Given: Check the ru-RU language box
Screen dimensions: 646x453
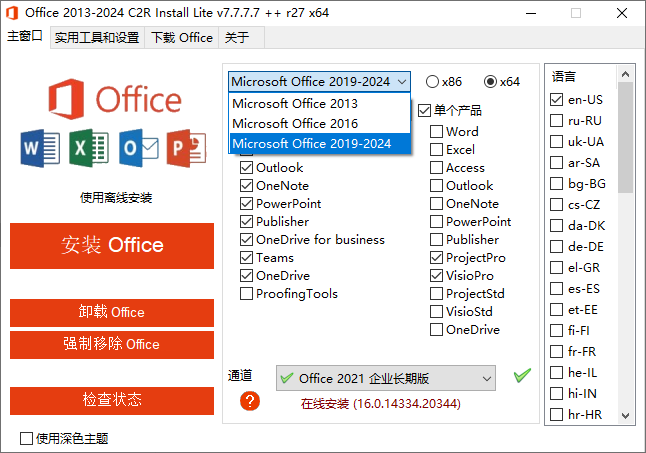Looking at the screenshot, I should tap(557, 120).
